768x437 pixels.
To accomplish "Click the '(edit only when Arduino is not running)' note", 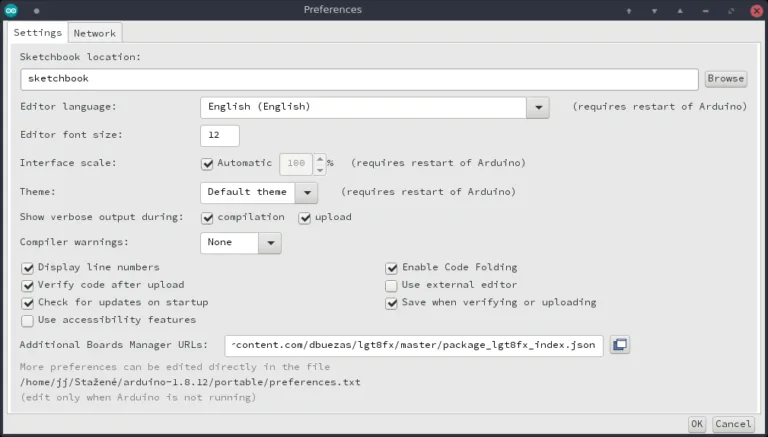I will point(138,397).
